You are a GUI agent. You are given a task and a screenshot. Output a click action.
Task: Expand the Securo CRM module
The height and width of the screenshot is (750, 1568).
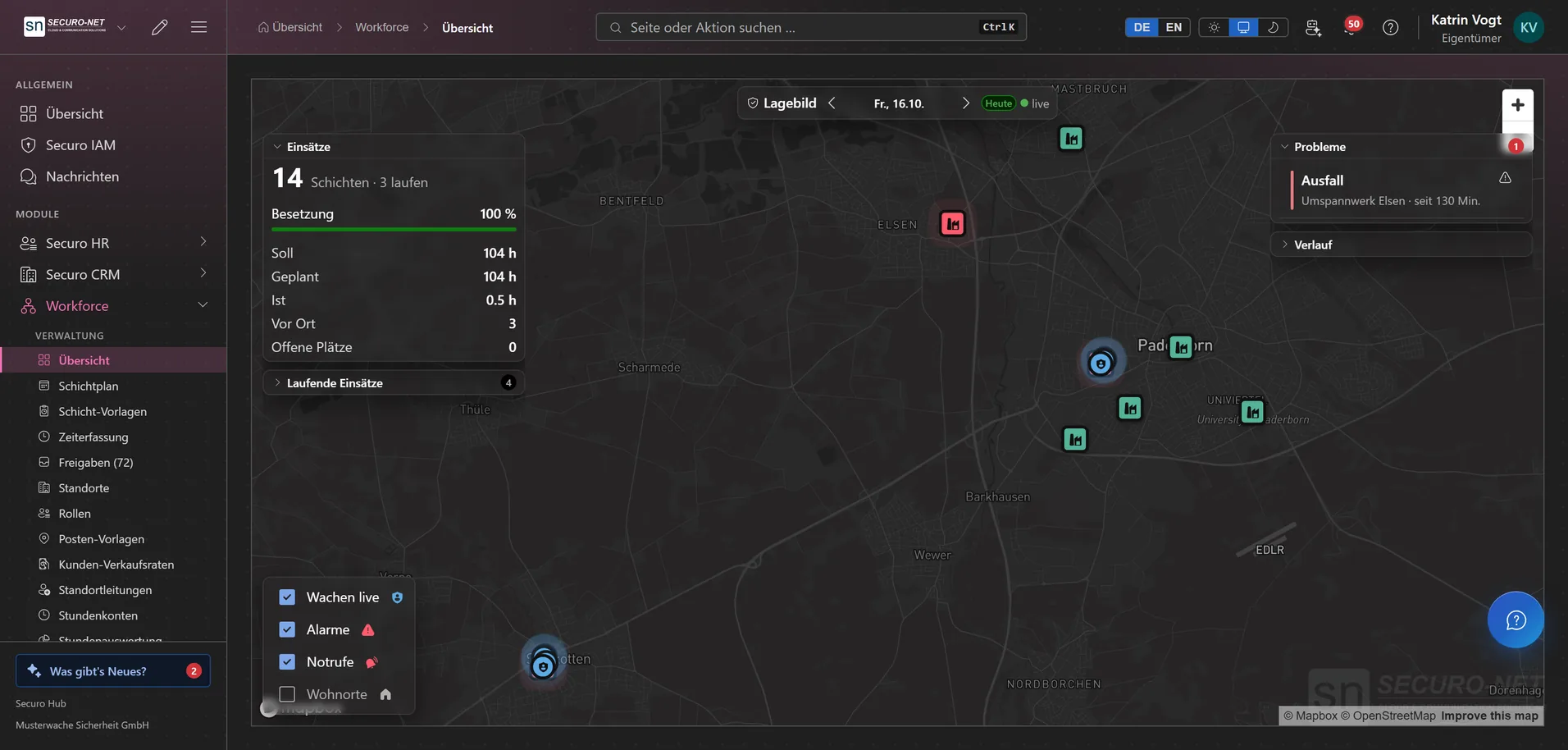tap(113, 274)
